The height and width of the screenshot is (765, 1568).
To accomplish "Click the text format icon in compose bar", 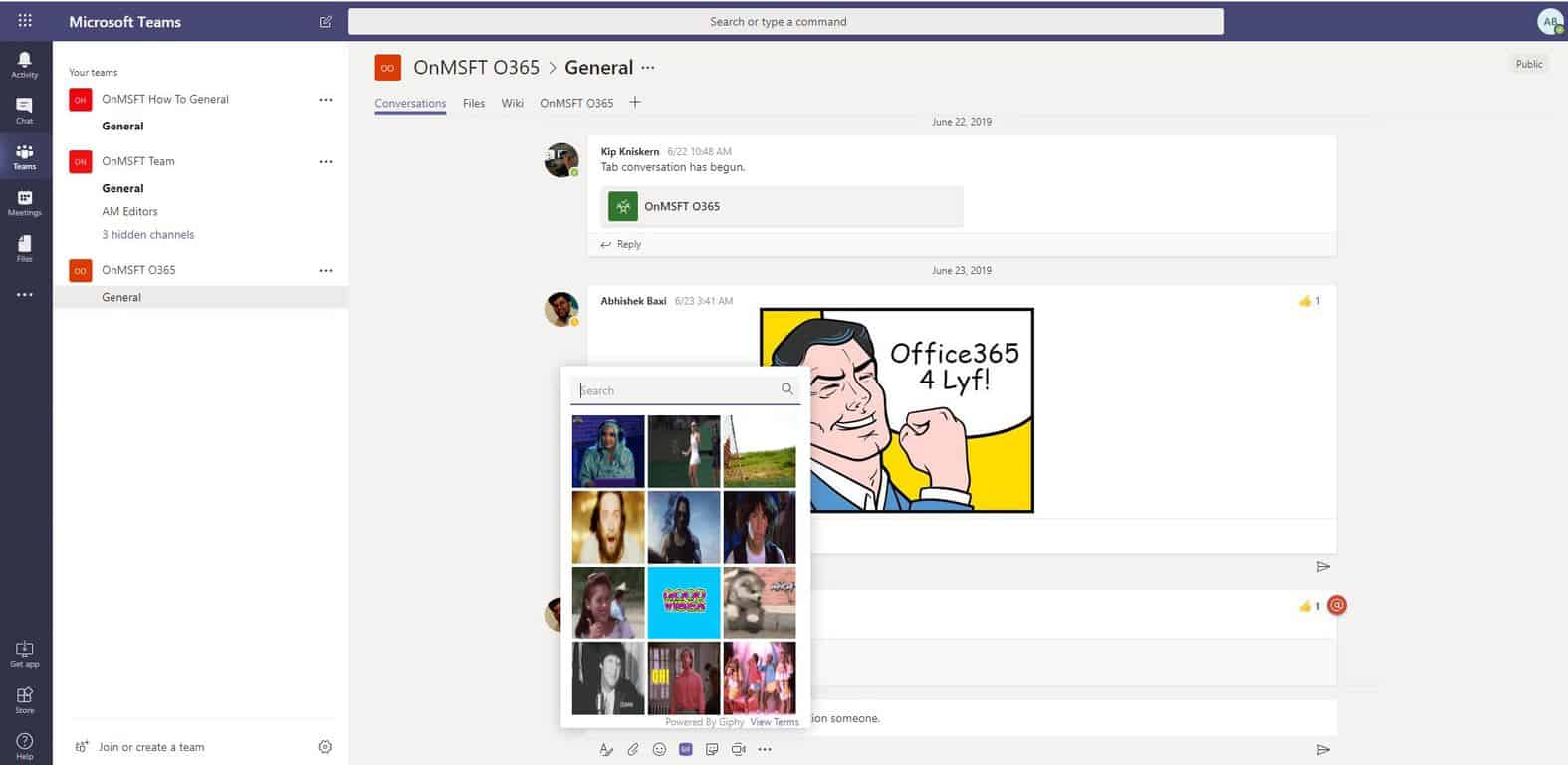I will pyautogui.click(x=606, y=749).
